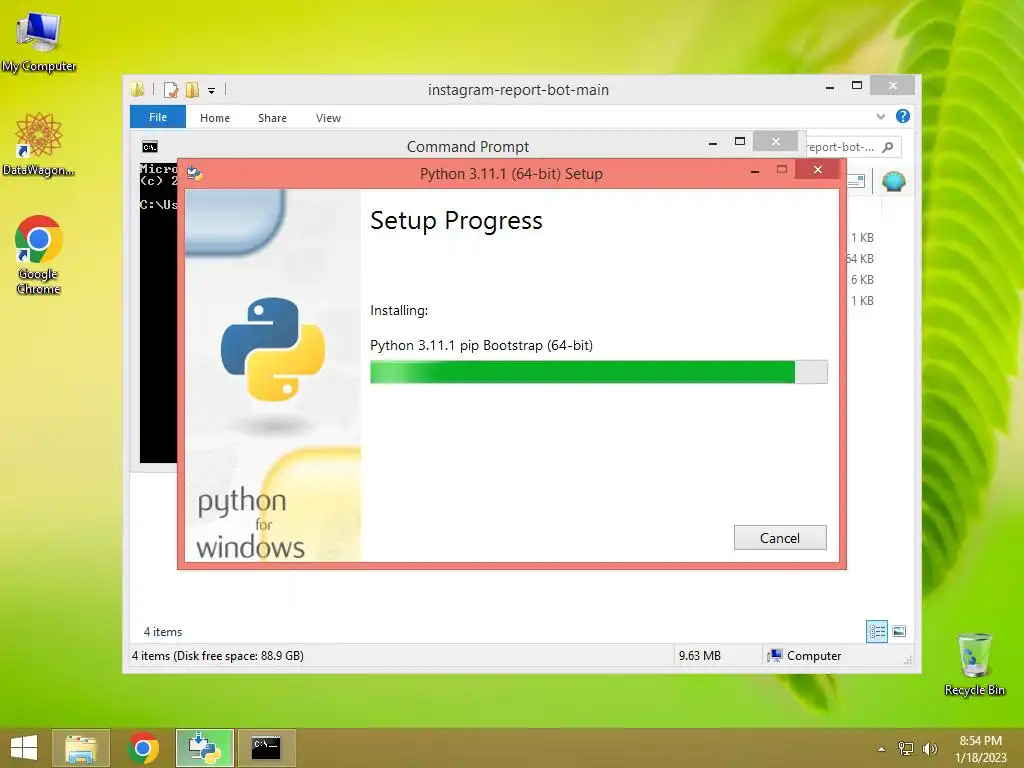Switch to the Home ribbon tab
The height and width of the screenshot is (768, 1024).
pyautogui.click(x=215, y=118)
